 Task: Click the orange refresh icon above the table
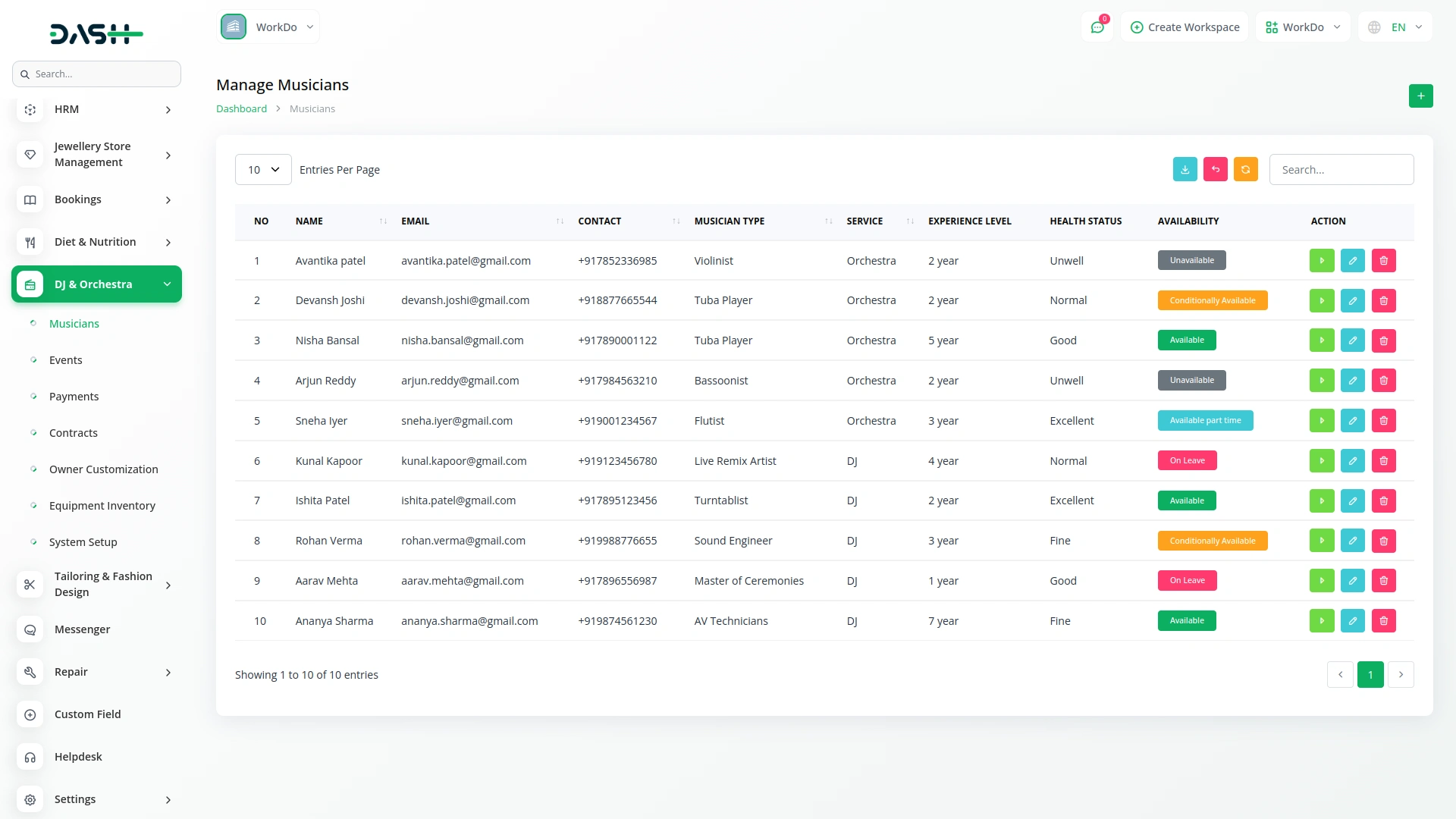[1245, 170]
